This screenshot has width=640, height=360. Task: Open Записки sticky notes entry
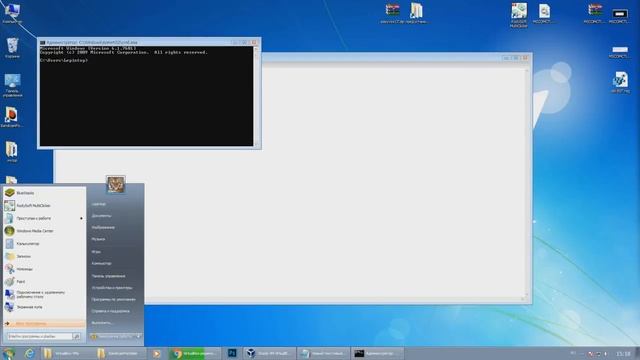(x=44, y=256)
